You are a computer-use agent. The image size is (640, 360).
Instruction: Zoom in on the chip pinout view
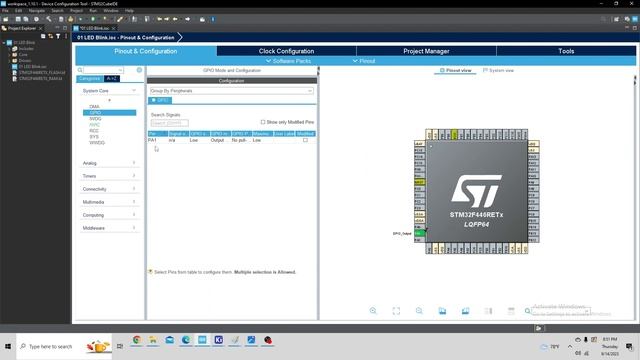[x=373, y=311]
